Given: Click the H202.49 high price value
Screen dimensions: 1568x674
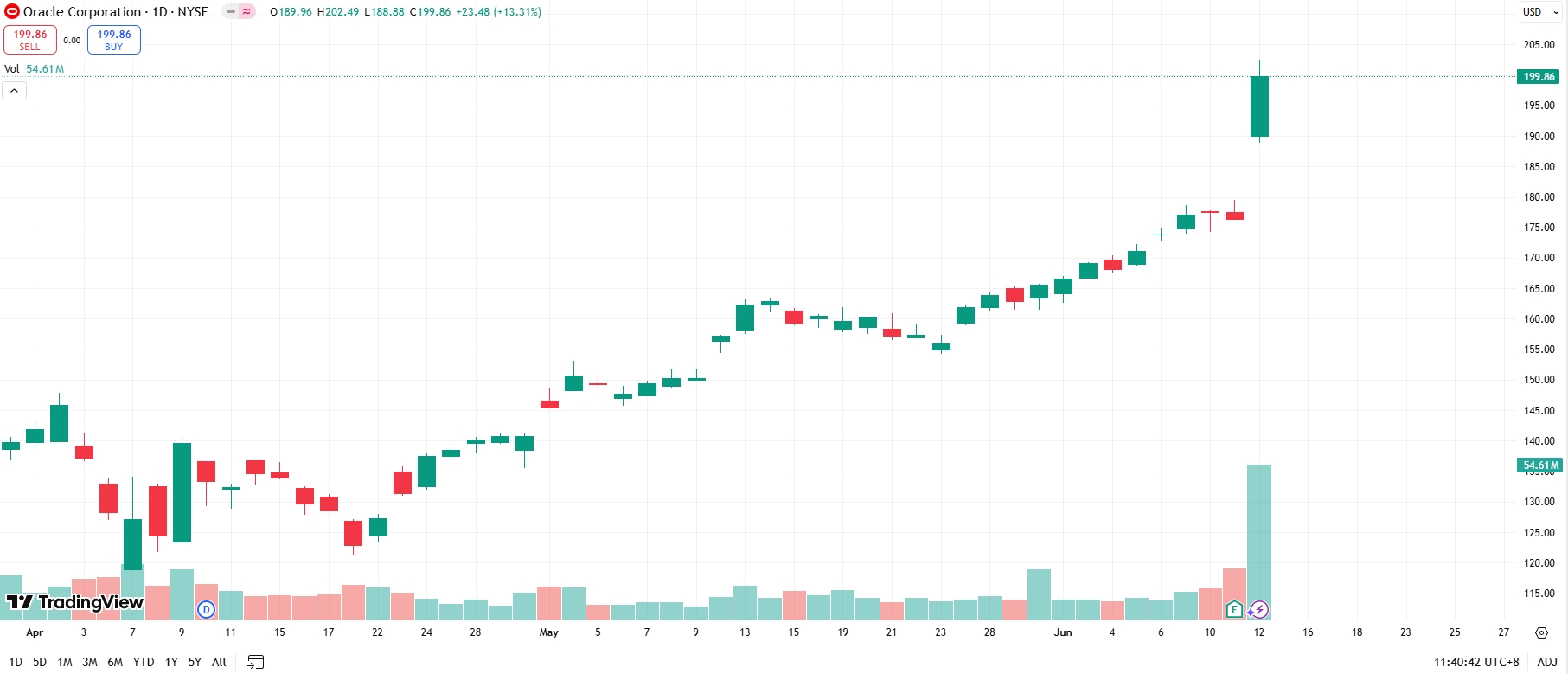Looking at the screenshot, I should coord(338,12).
